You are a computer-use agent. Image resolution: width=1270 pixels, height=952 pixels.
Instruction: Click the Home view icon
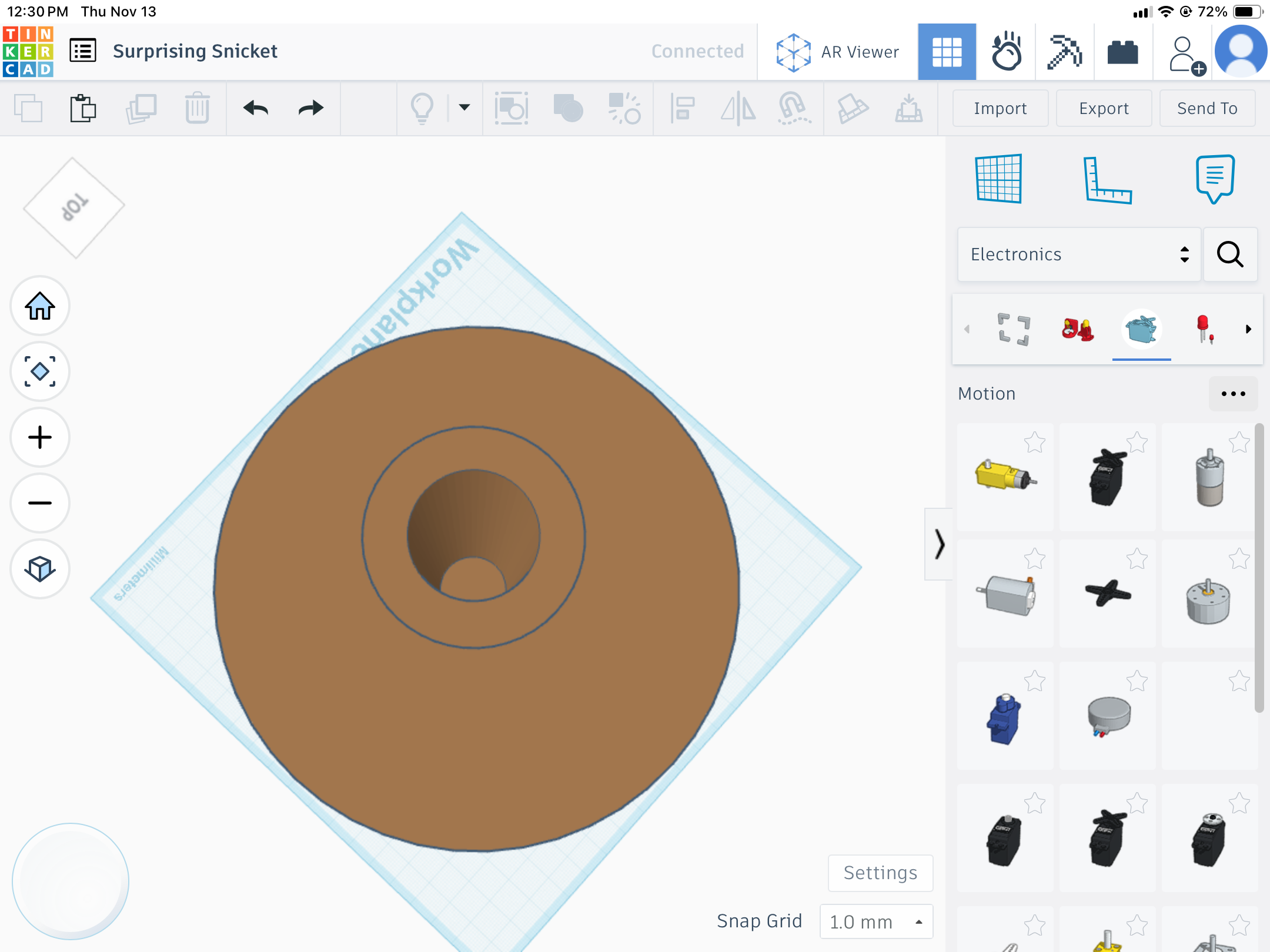(x=40, y=306)
